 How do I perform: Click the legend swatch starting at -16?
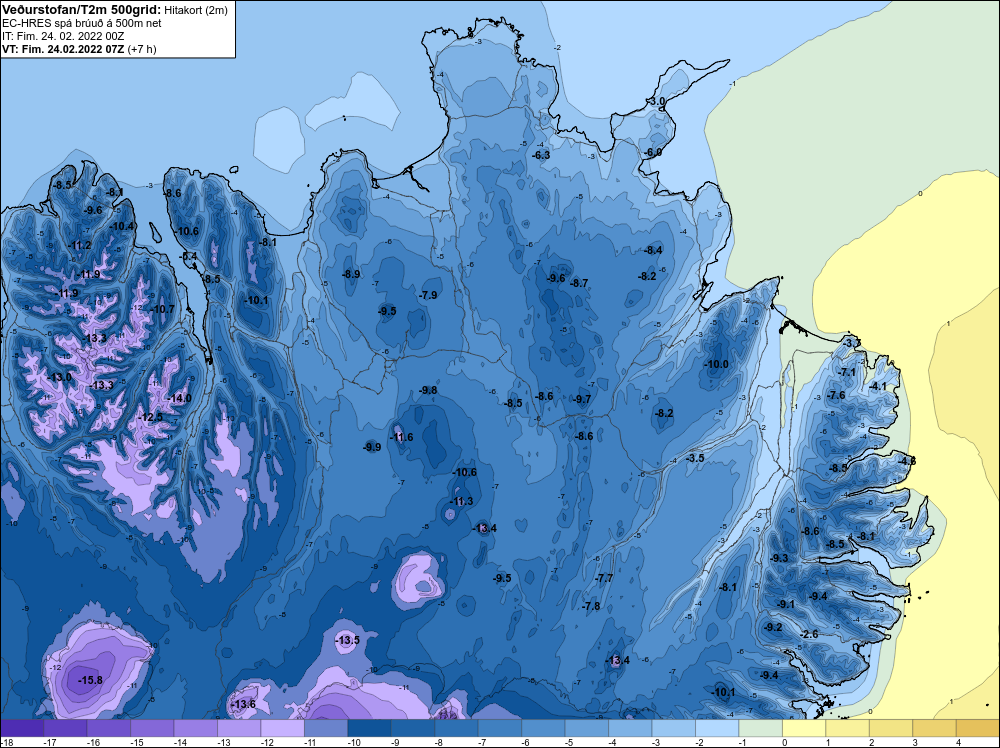(109, 729)
